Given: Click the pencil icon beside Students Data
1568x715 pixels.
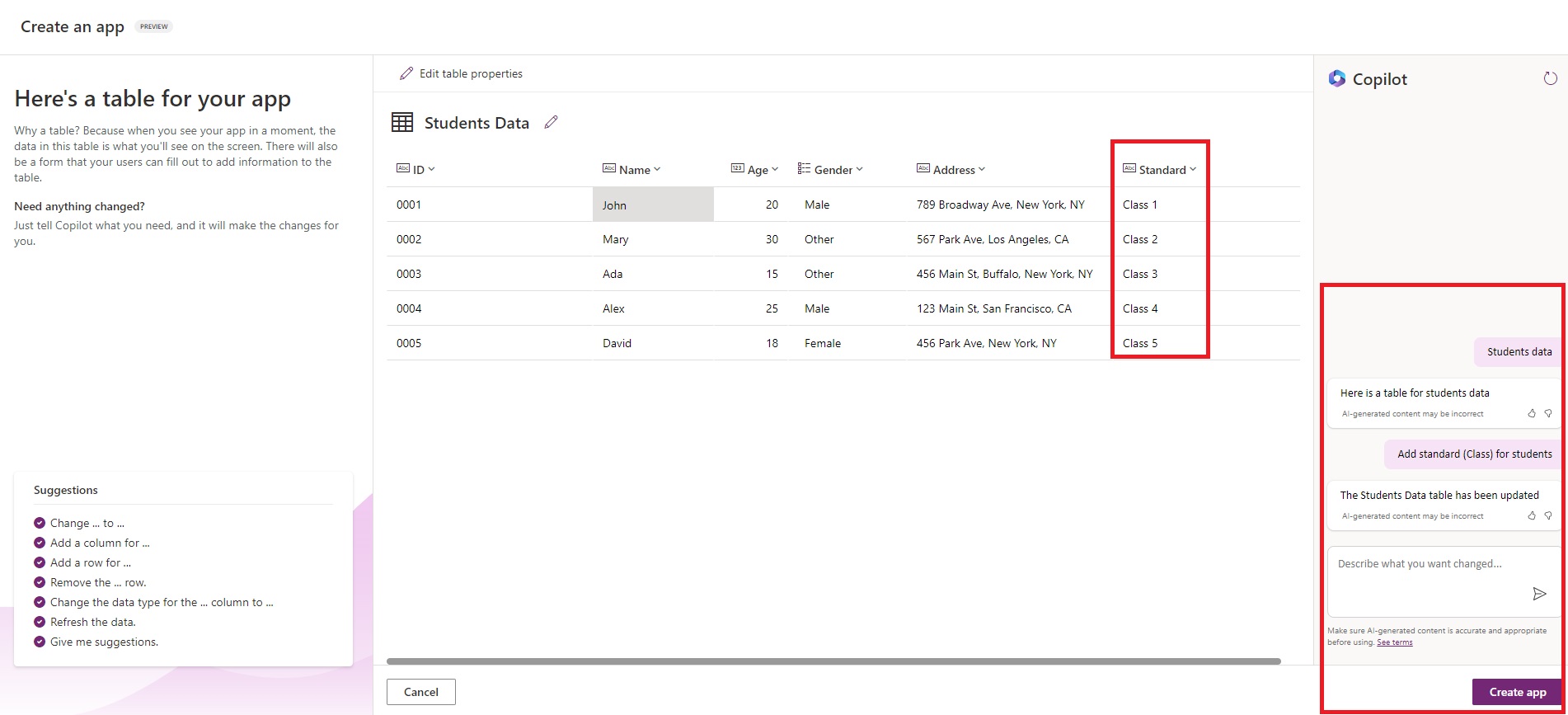Looking at the screenshot, I should coord(551,122).
